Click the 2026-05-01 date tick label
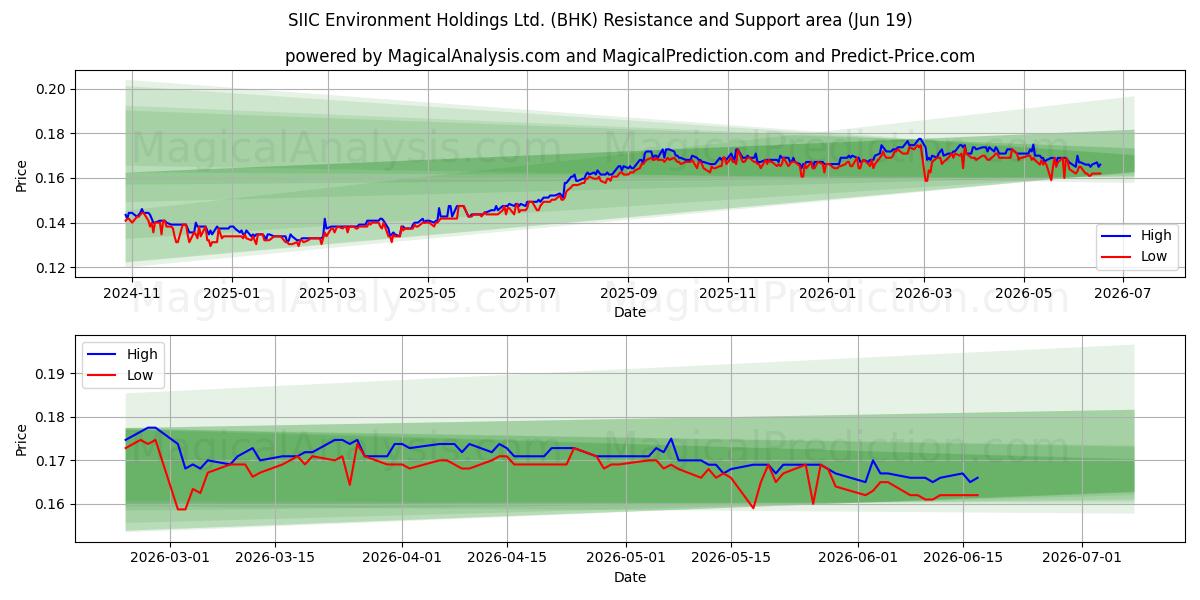 pos(627,558)
